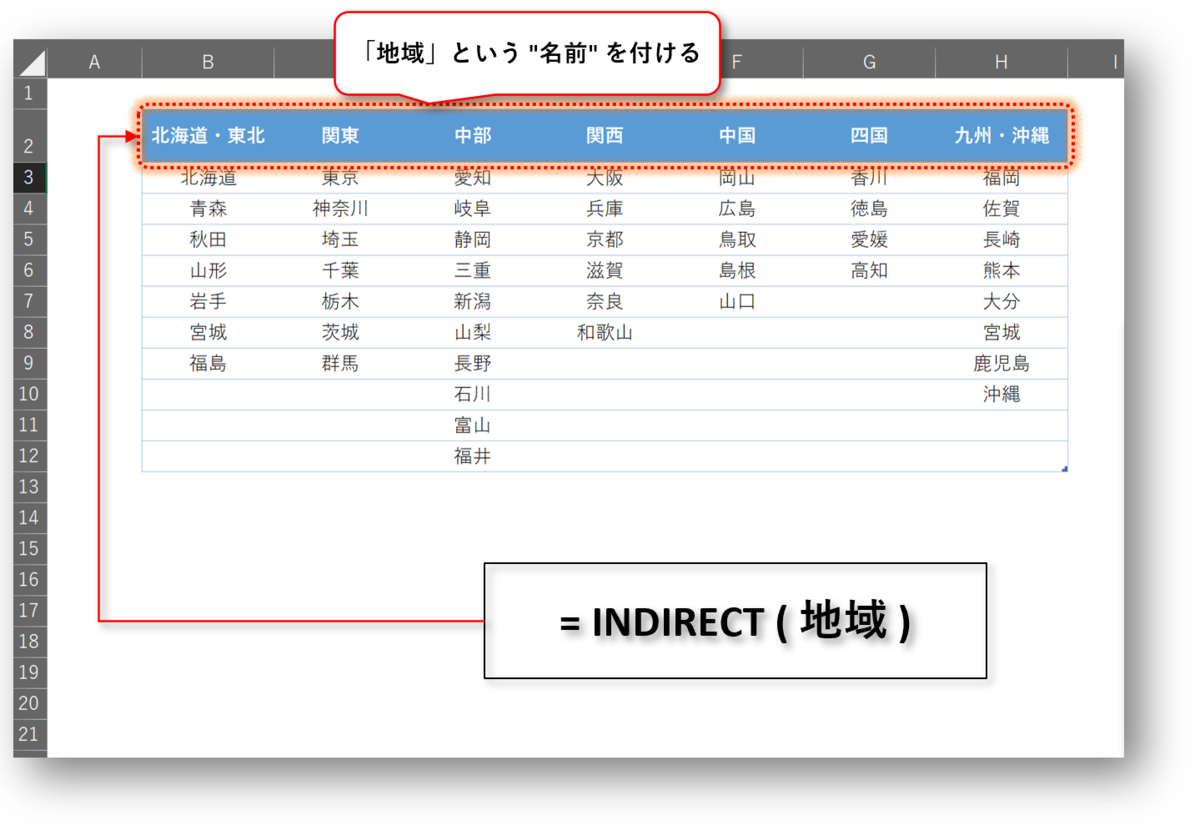Select column header G

pos(867,61)
